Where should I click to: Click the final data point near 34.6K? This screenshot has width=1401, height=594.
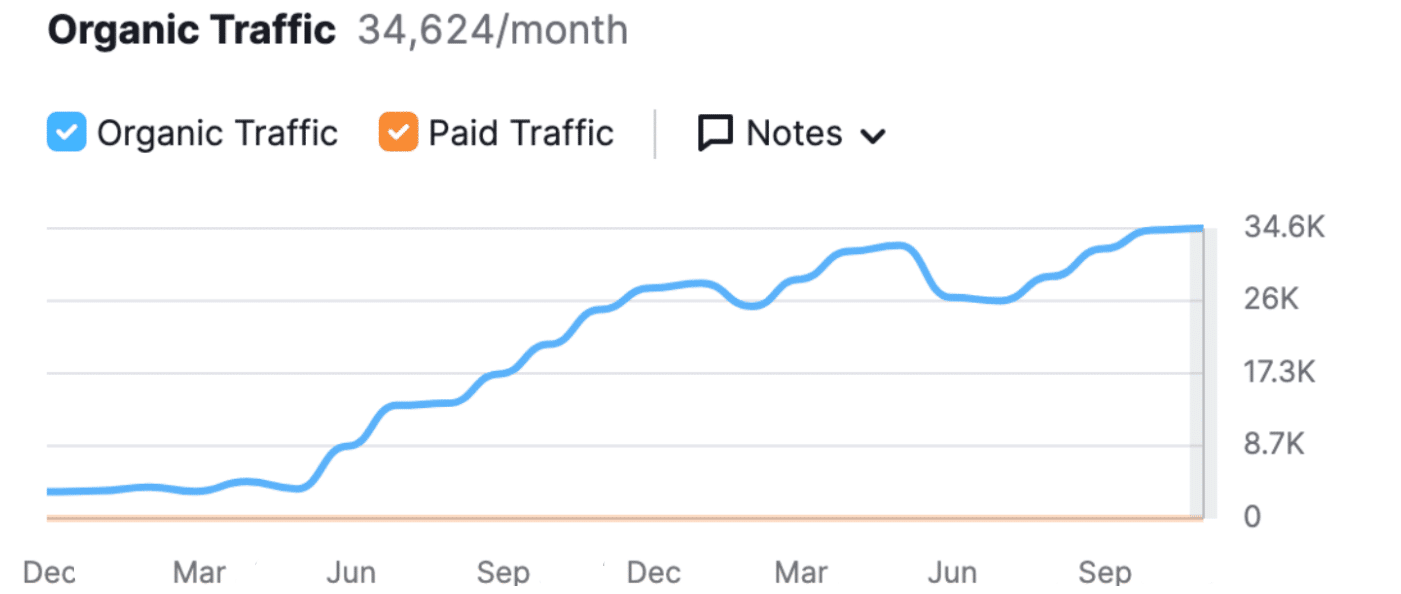[x=1197, y=228]
